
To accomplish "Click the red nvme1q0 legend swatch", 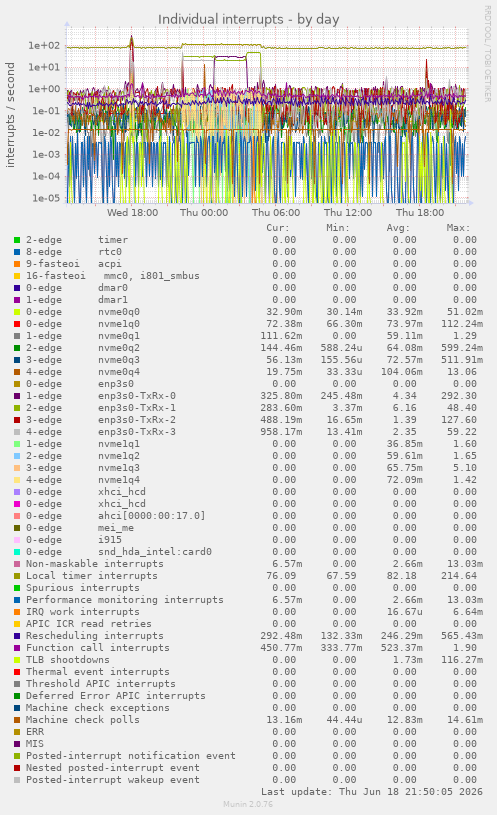I will tap(17, 324).
